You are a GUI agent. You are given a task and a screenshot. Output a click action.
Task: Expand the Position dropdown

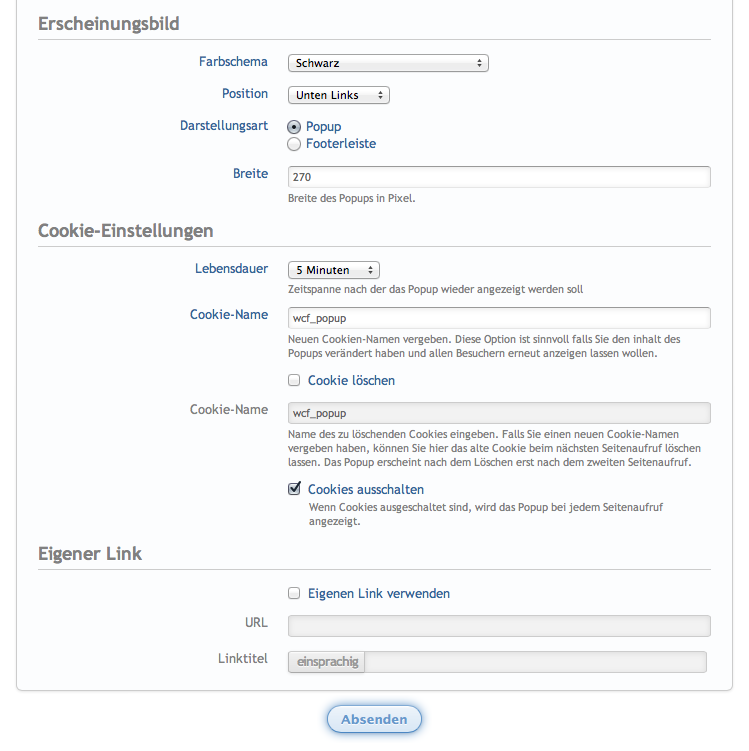[338, 95]
